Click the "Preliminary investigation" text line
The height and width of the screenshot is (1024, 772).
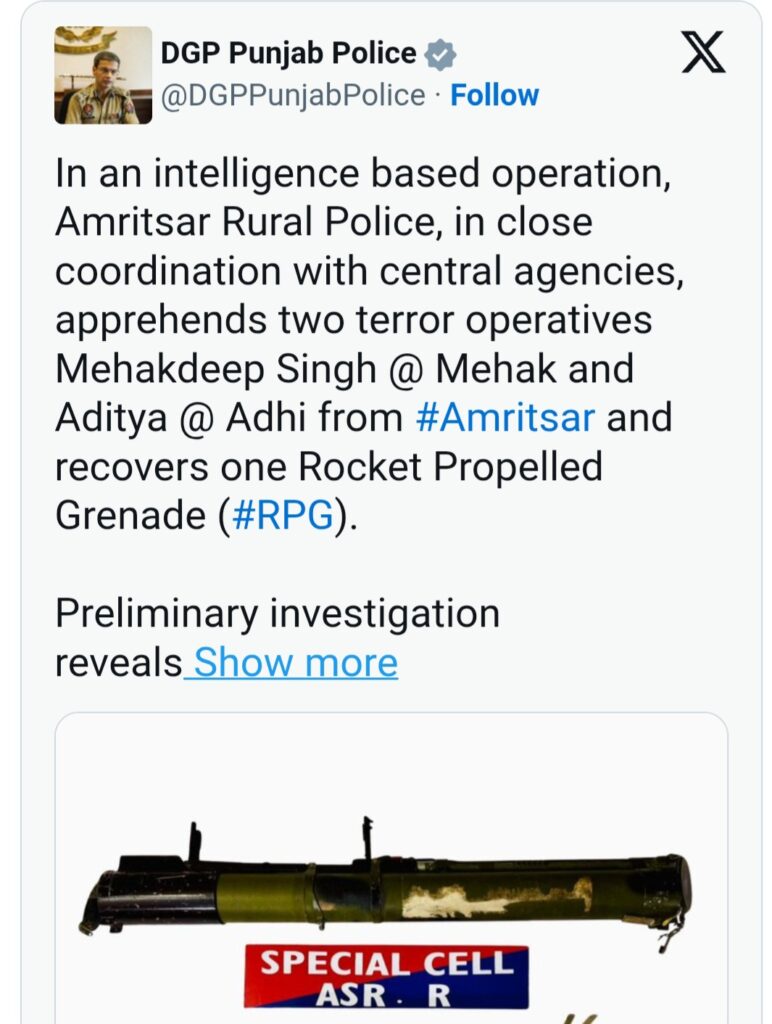pos(277,613)
